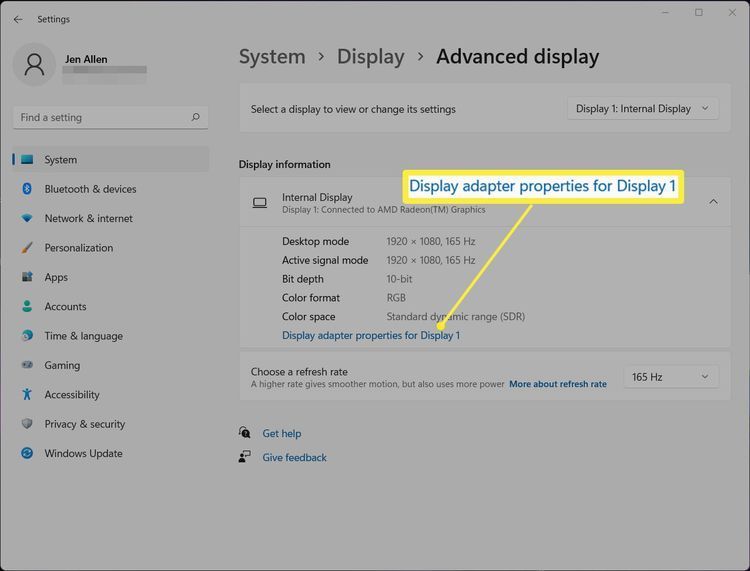Click the search magnifier in Find a setting
Image resolution: width=750 pixels, height=571 pixels.
coord(196,117)
